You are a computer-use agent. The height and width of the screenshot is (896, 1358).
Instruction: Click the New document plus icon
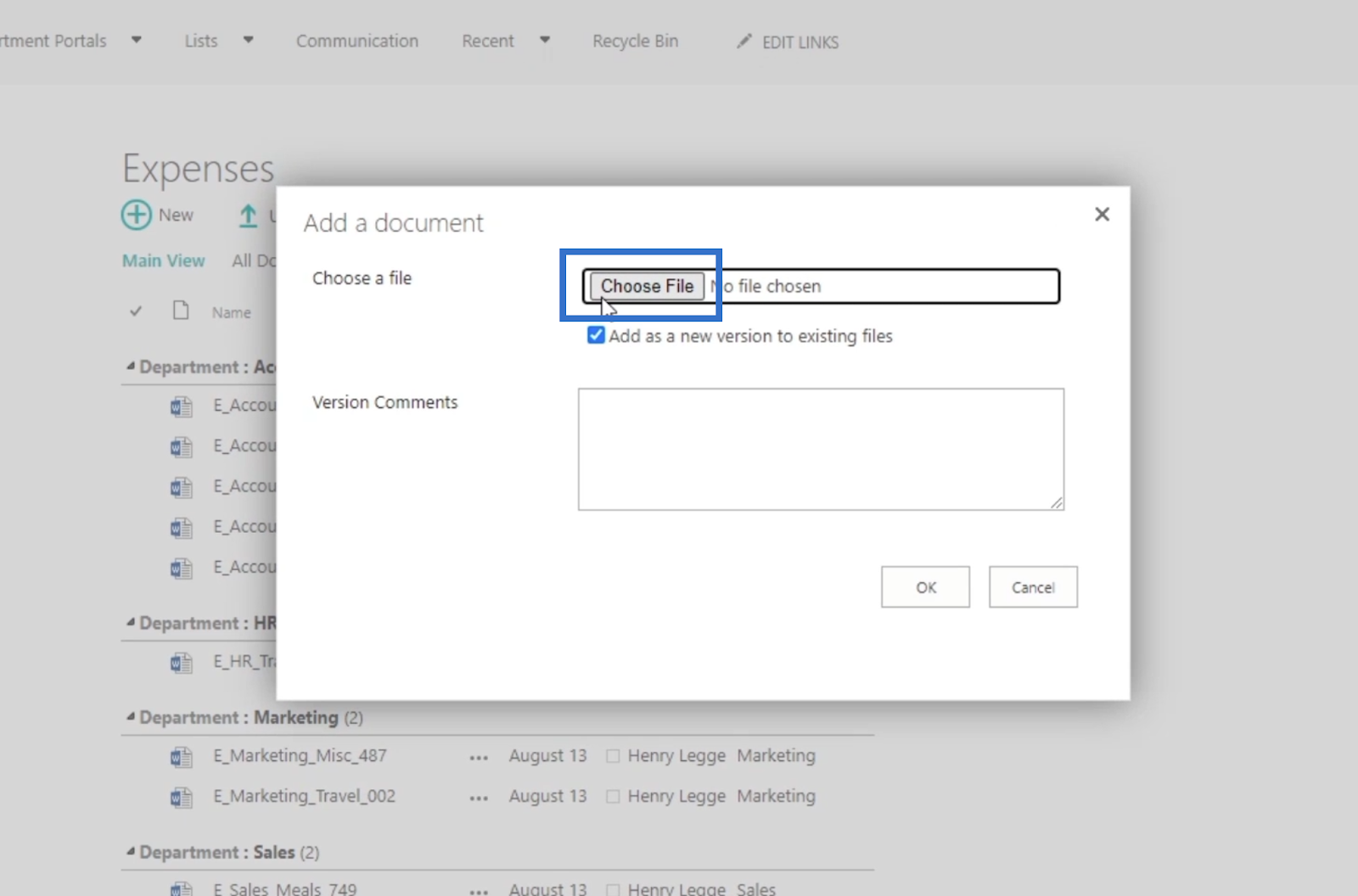tap(137, 215)
